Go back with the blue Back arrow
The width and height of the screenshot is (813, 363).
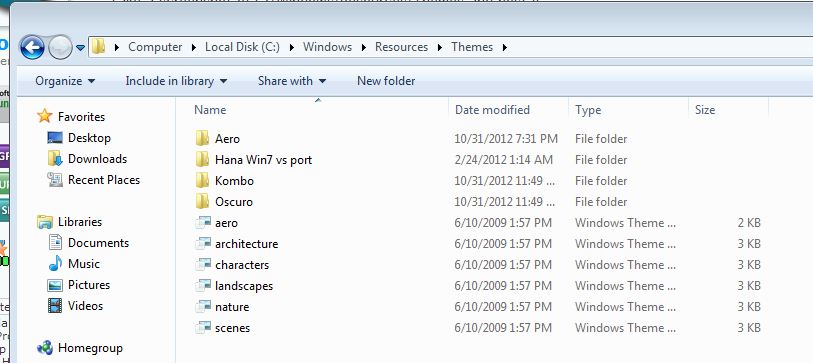pos(32,48)
